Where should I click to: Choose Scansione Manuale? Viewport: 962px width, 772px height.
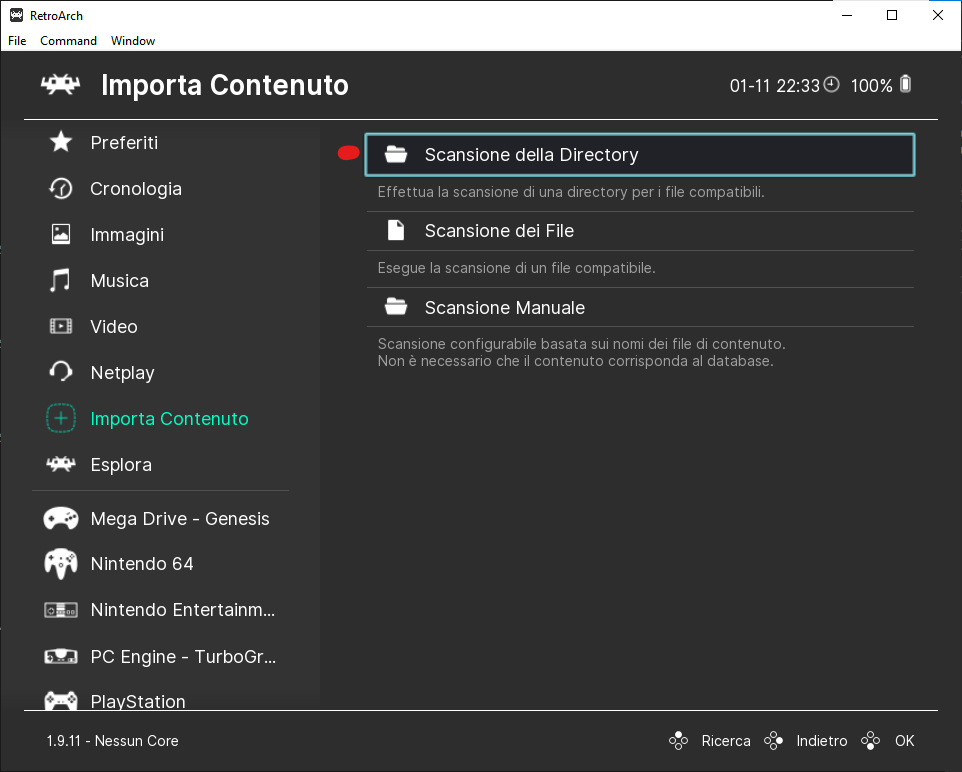[640, 307]
